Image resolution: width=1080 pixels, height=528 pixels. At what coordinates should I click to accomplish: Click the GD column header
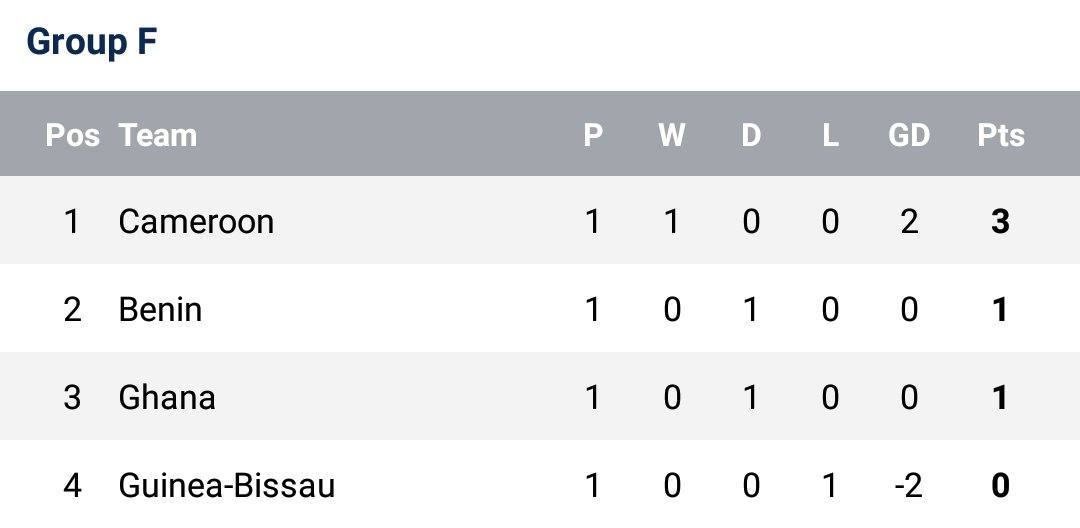[909, 135]
